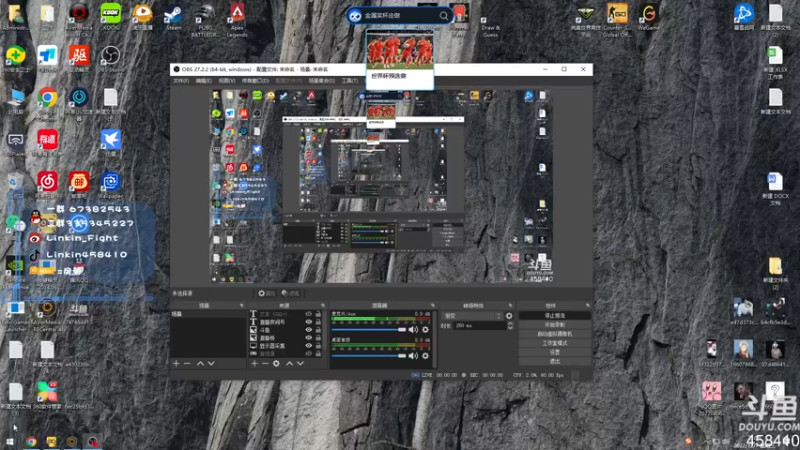Open KOOK desktop shortcut

pos(111,17)
